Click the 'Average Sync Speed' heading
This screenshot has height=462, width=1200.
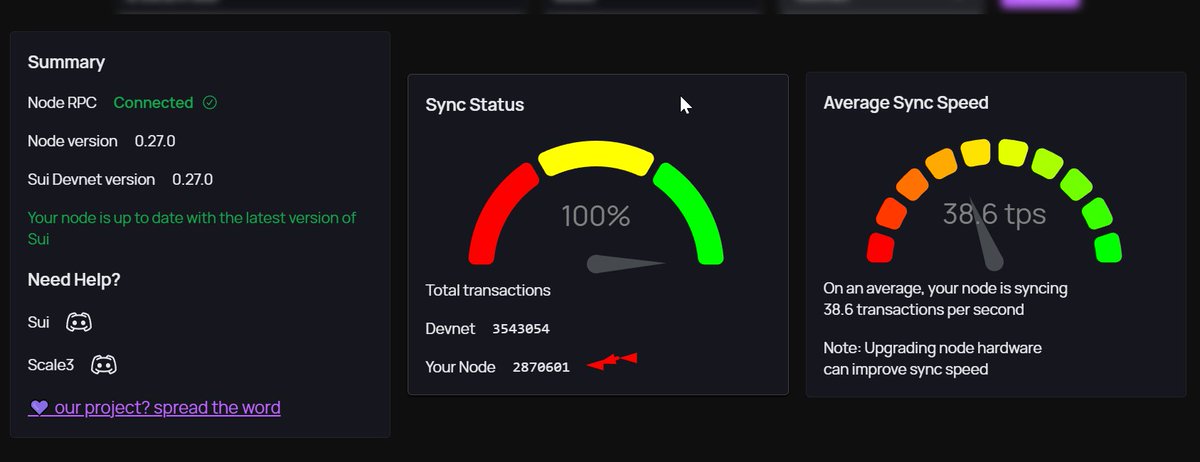click(906, 102)
